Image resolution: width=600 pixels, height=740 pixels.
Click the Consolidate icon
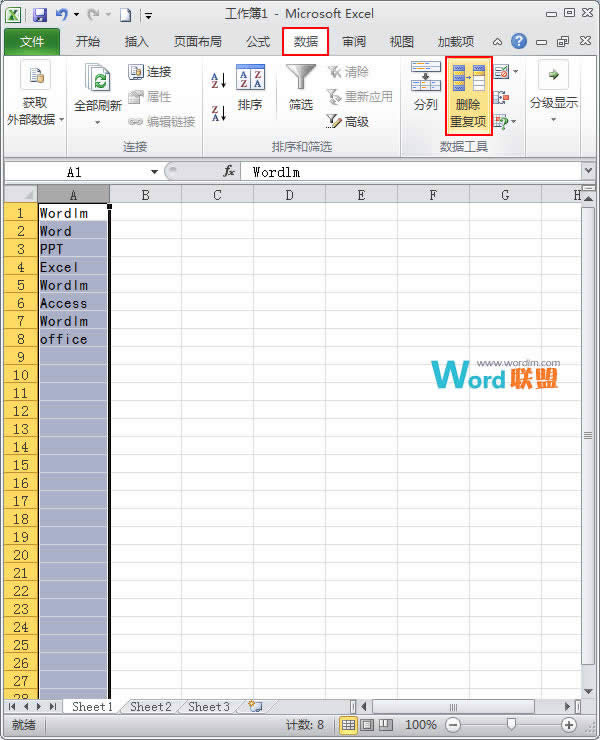click(501, 98)
